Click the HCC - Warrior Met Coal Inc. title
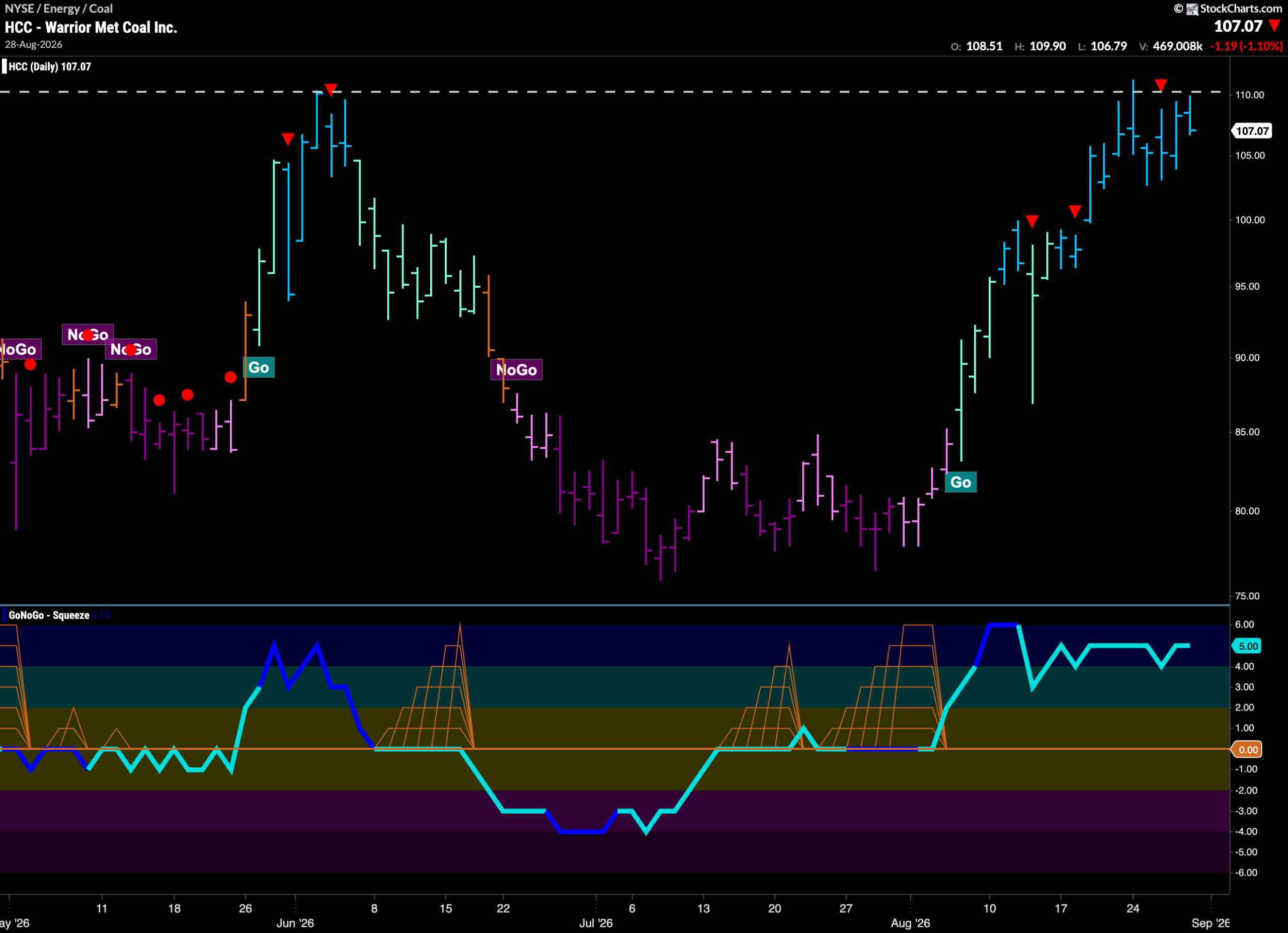The height and width of the screenshot is (933, 1288). pos(91,27)
